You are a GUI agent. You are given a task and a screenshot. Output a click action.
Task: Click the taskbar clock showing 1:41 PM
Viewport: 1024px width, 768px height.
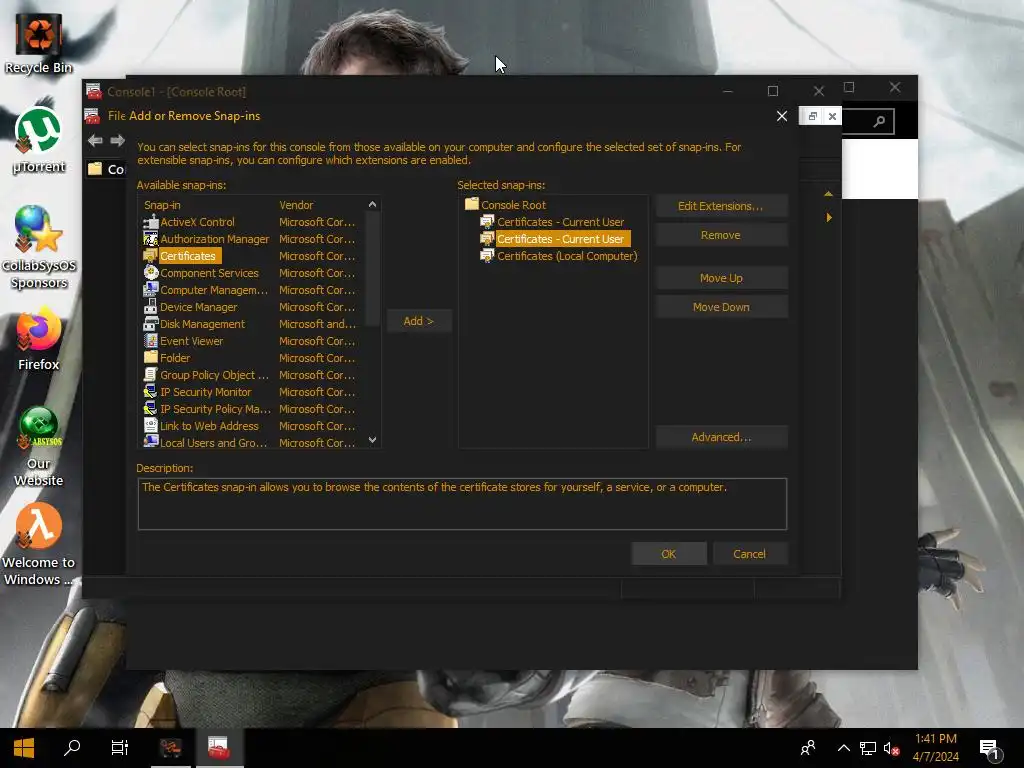tap(936, 748)
